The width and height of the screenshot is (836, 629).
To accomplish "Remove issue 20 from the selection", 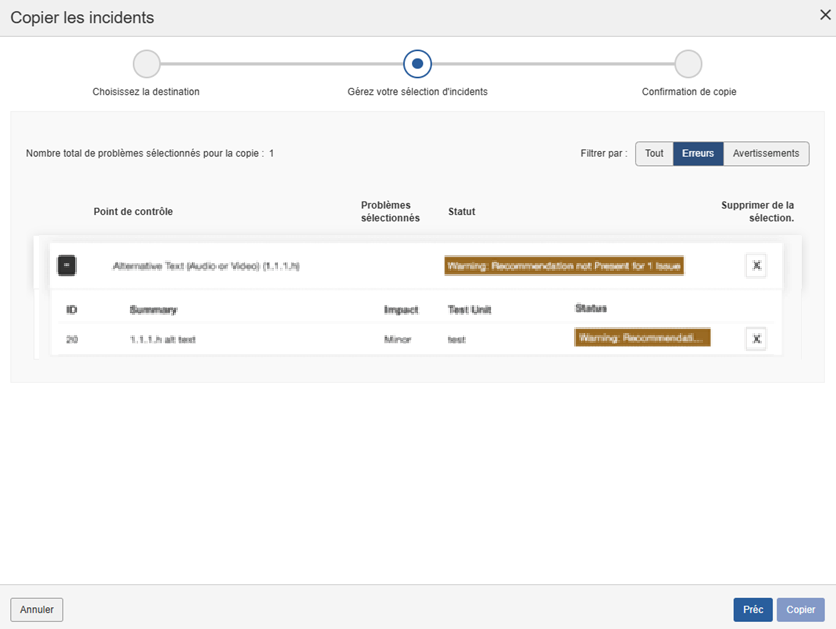I will tap(756, 339).
